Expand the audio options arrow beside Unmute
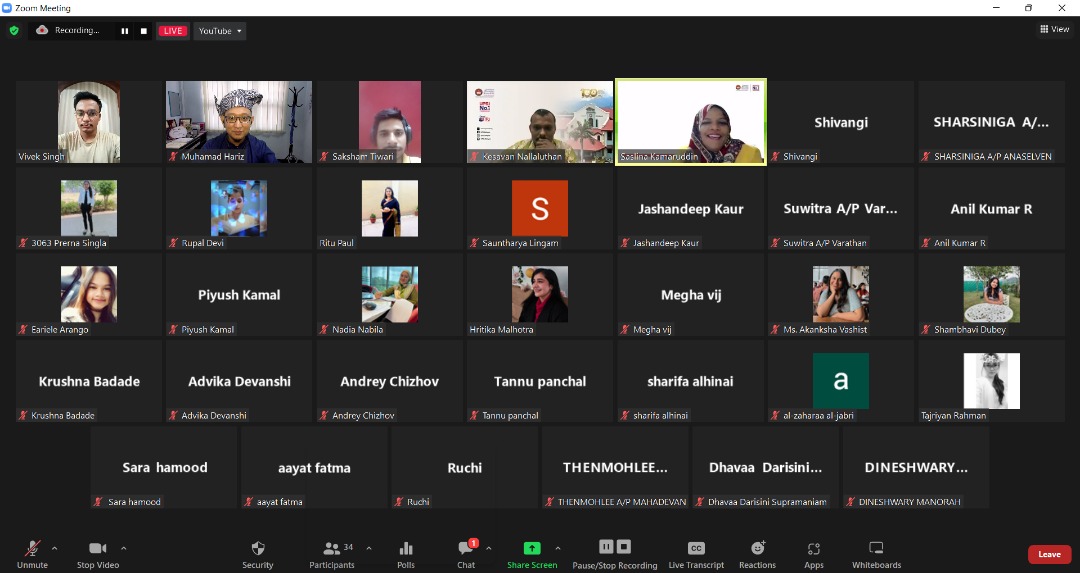Image resolution: width=1080 pixels, height=573 pixels. click(x=54, y=548)
